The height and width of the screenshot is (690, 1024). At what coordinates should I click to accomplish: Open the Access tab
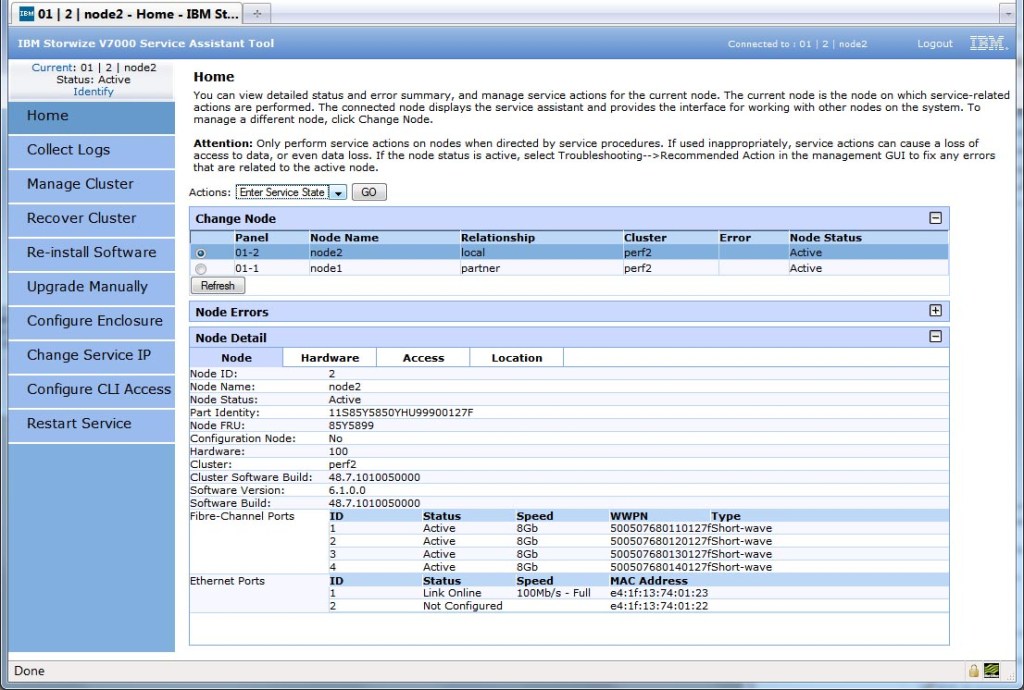tap(423, 357)
